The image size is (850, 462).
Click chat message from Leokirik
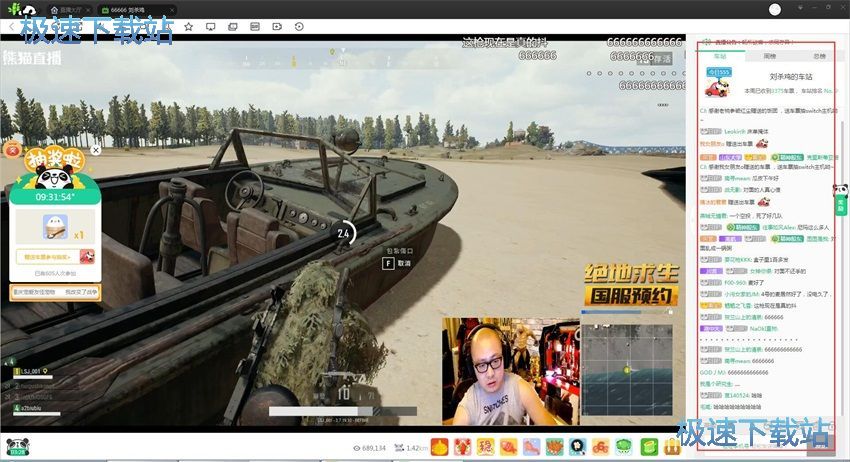click(735, 131)
